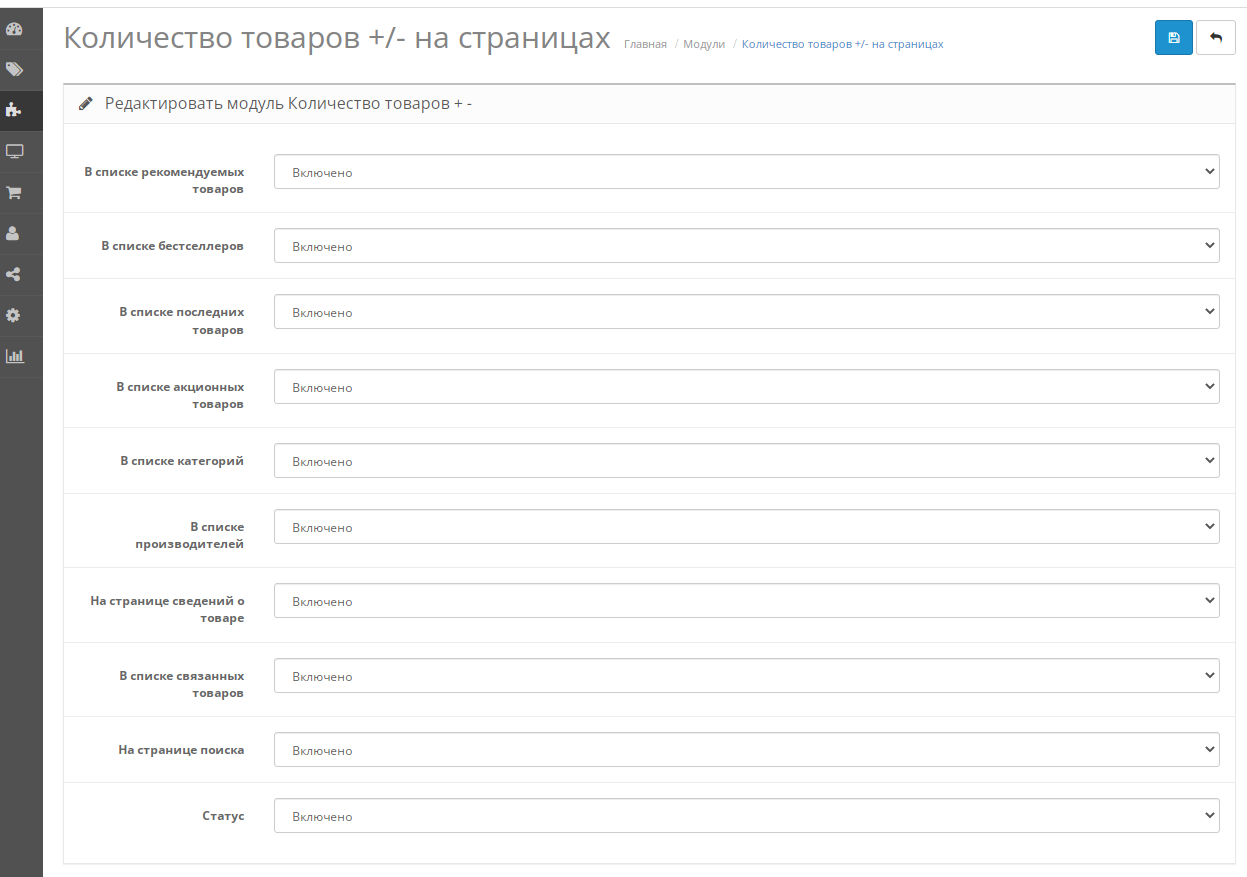Open the В списке акционных товаров dropdown
Viewport: 1247px width, 877px height.
746,387
